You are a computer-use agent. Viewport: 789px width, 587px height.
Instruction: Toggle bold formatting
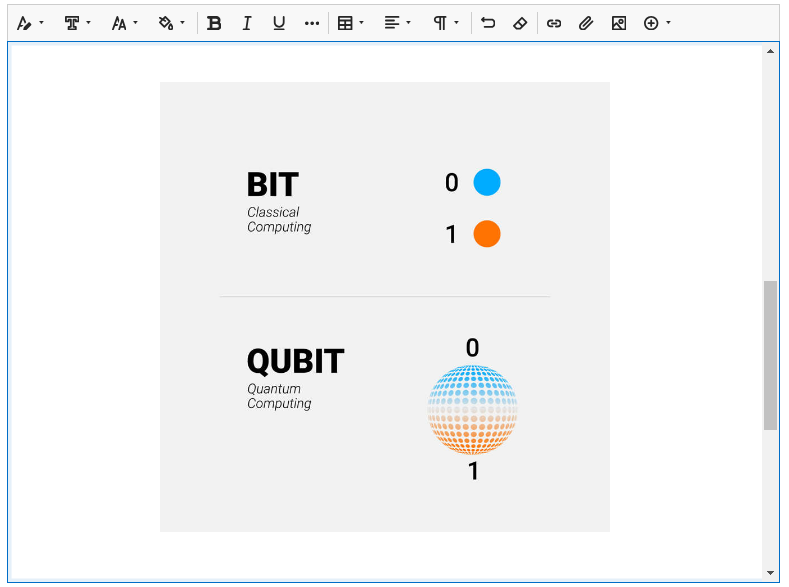214,23
